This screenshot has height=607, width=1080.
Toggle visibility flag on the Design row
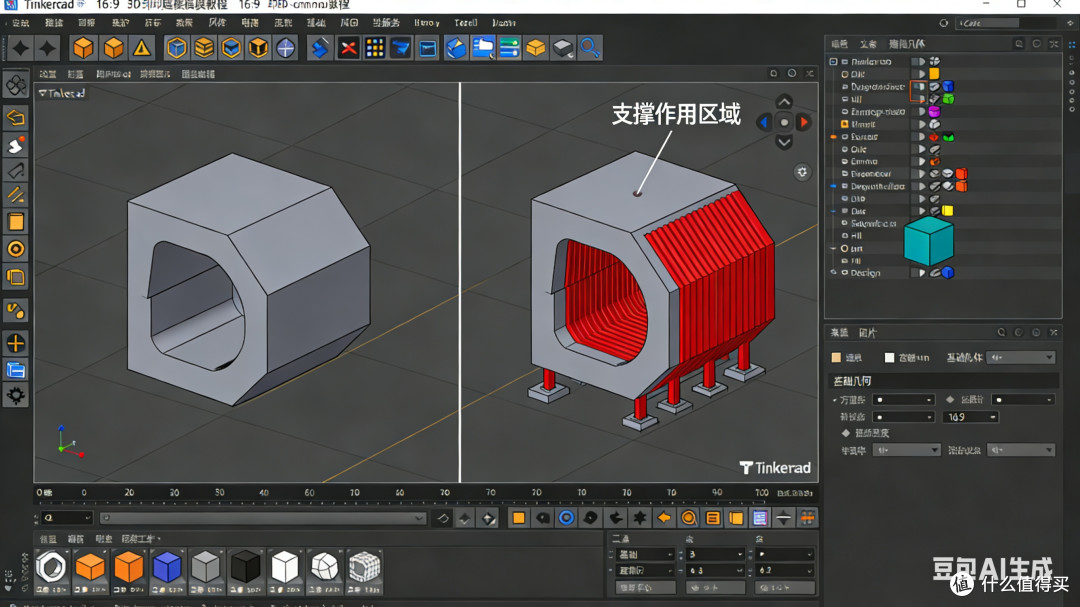point(921,273)
